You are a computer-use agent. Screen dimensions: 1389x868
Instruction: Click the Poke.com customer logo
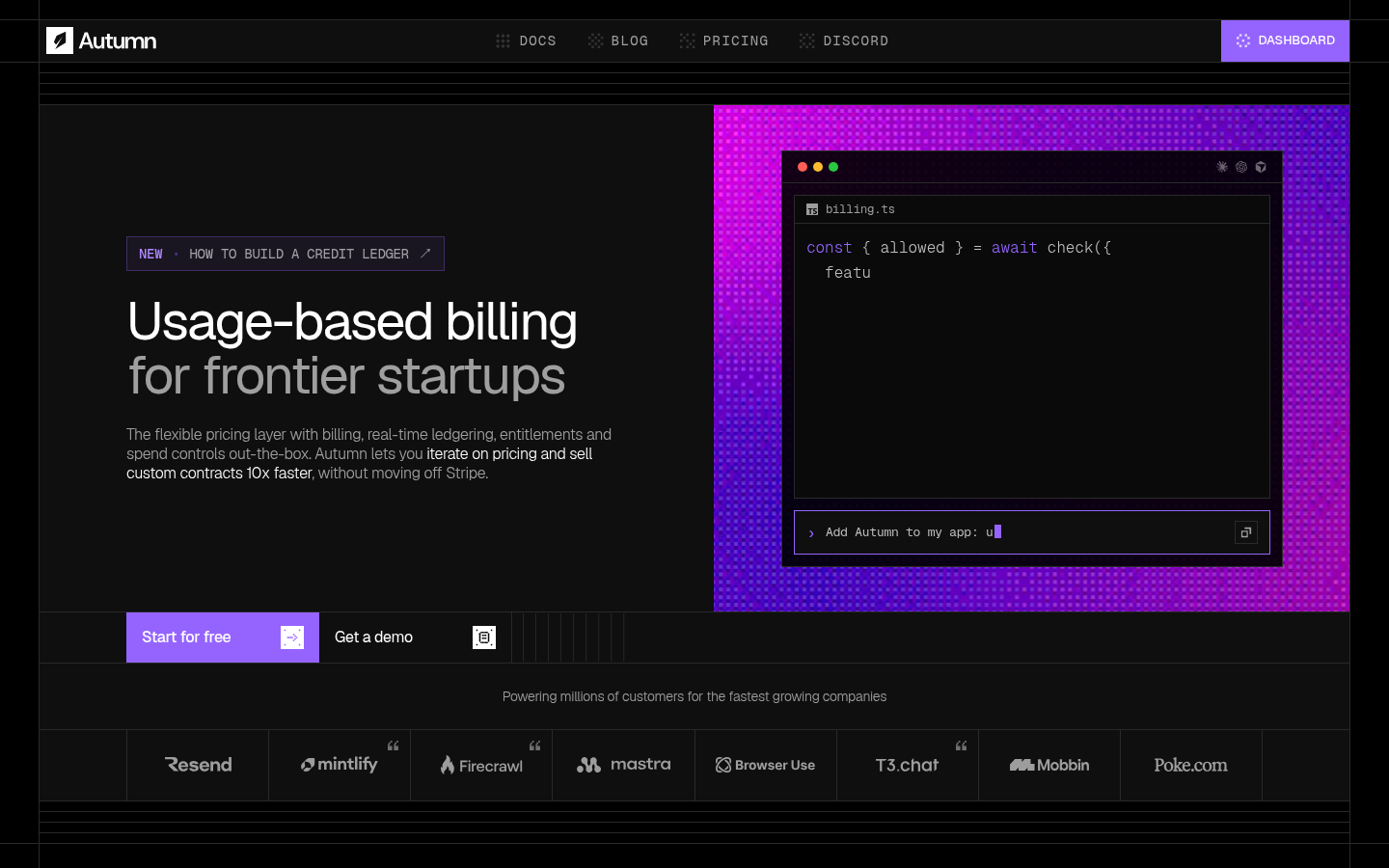1191,765
